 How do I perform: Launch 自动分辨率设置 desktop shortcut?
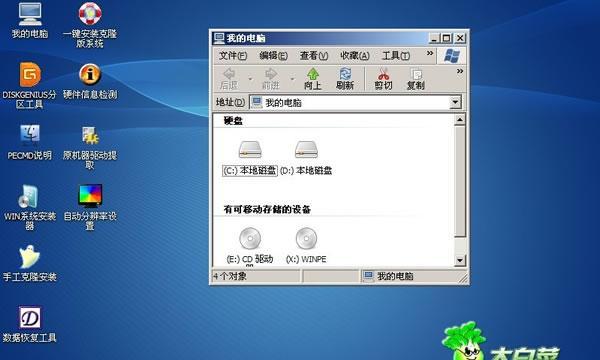(90, 207)
